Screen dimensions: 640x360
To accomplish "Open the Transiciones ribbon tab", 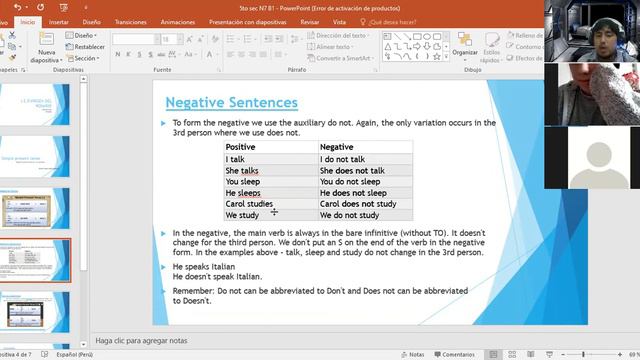I will (x=131, y=22).
